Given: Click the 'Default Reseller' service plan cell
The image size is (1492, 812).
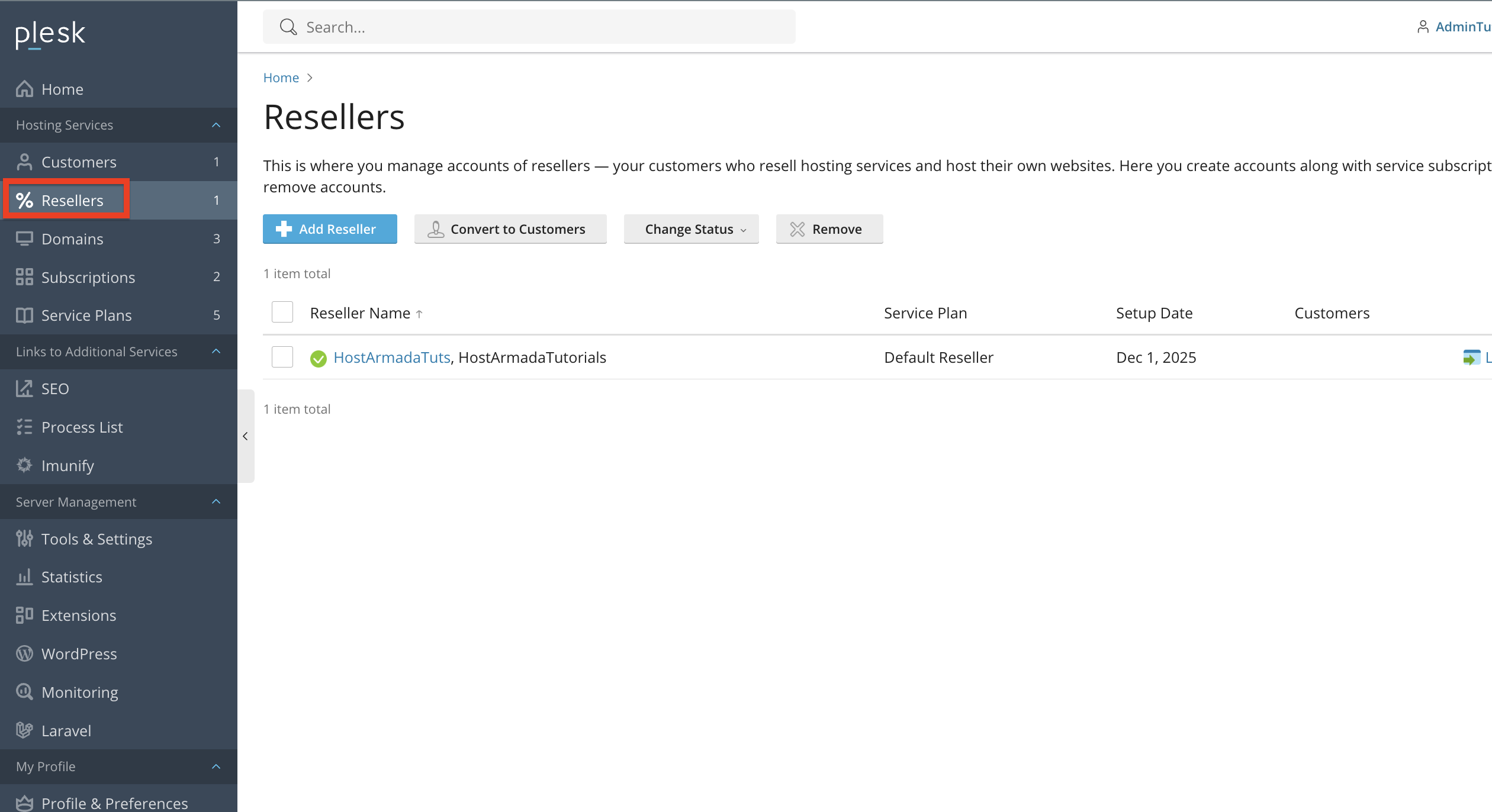Looking at the screenshot, I should point(938,357).
